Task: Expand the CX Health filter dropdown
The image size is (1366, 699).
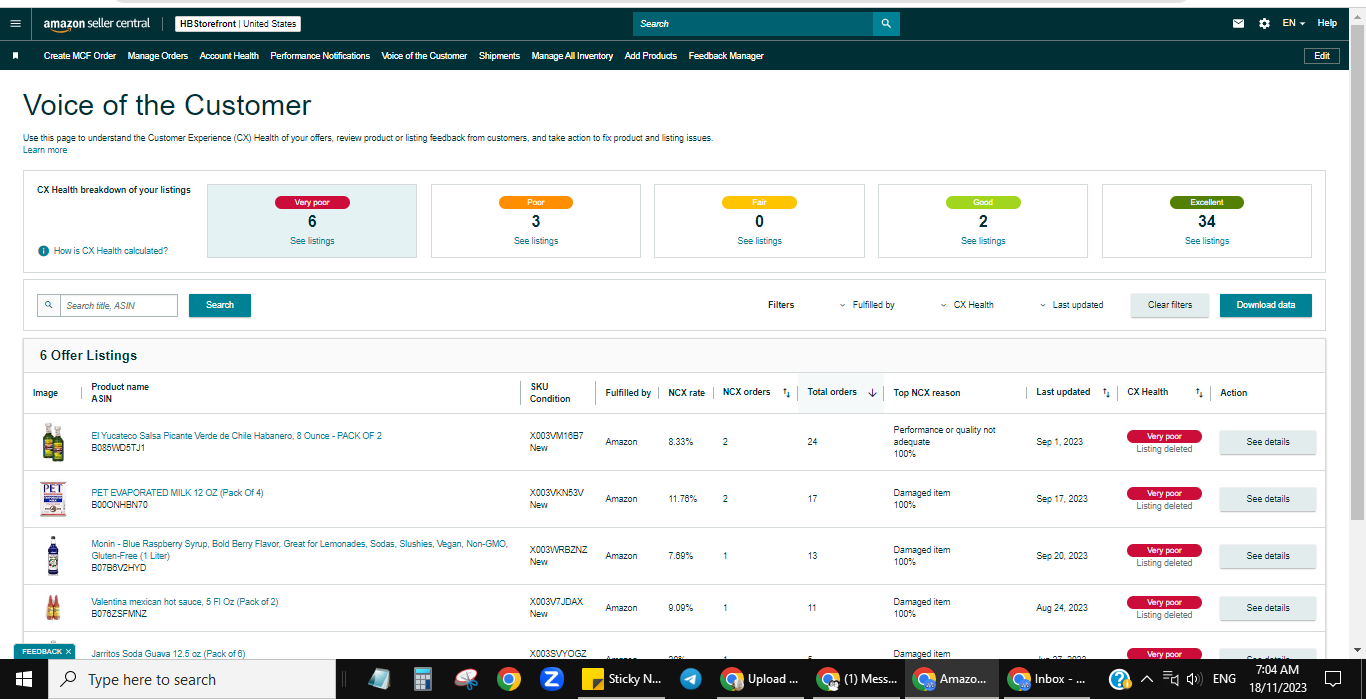Action: [967, 305]
